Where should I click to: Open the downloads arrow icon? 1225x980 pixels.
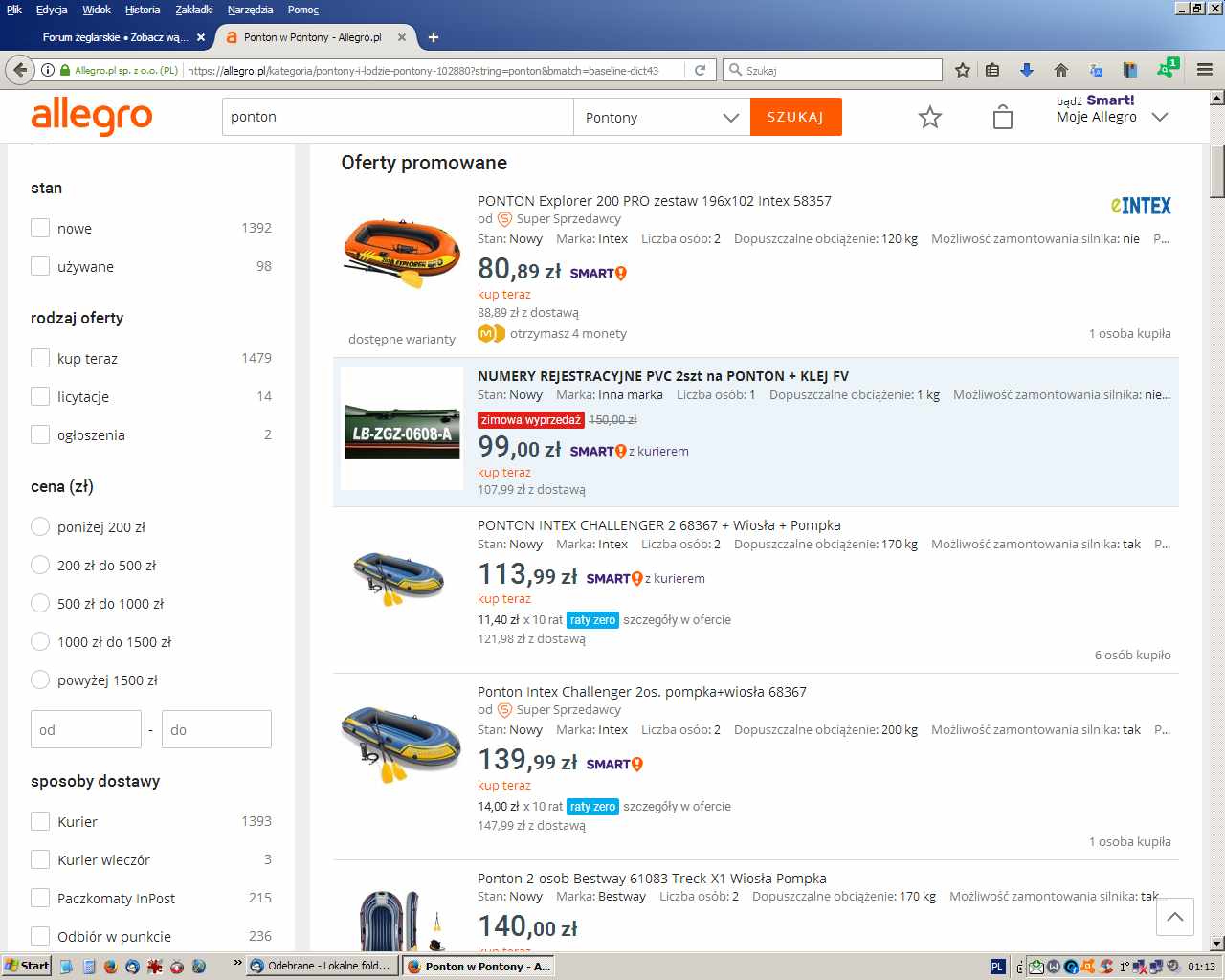tap(1027, 70)
